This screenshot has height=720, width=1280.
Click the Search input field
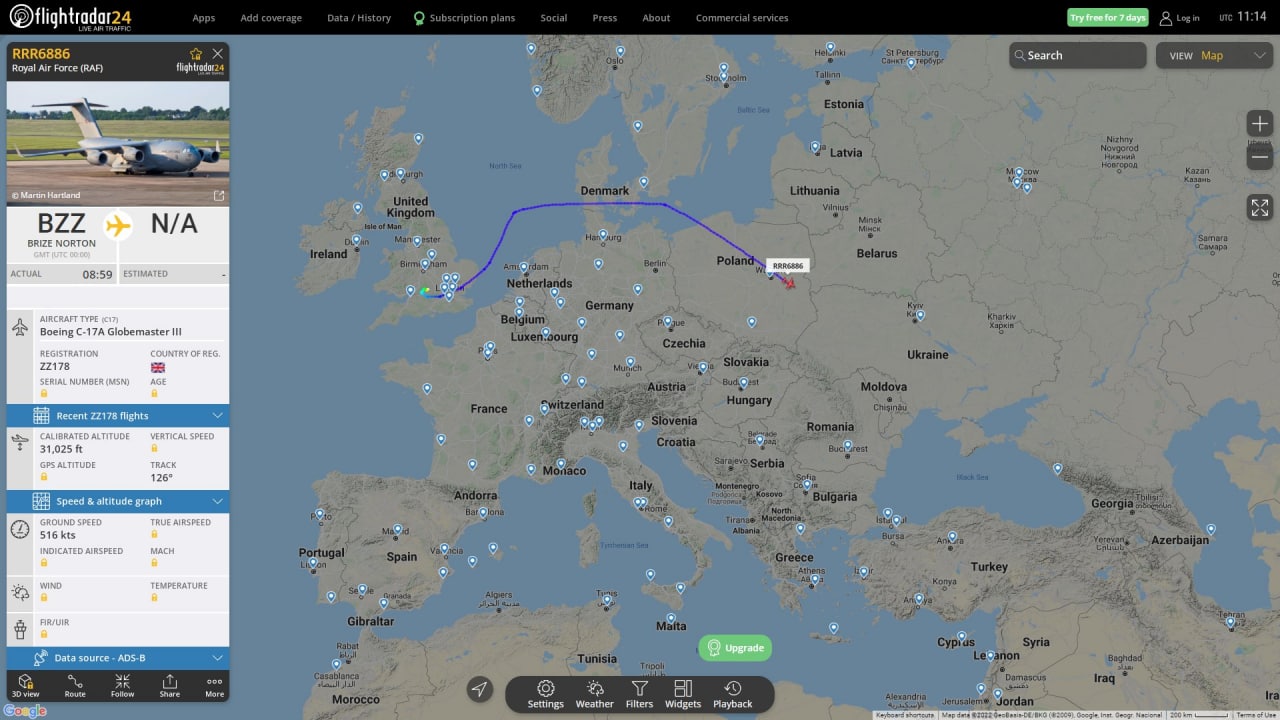pyautogui.click(x=1078, y=55)
